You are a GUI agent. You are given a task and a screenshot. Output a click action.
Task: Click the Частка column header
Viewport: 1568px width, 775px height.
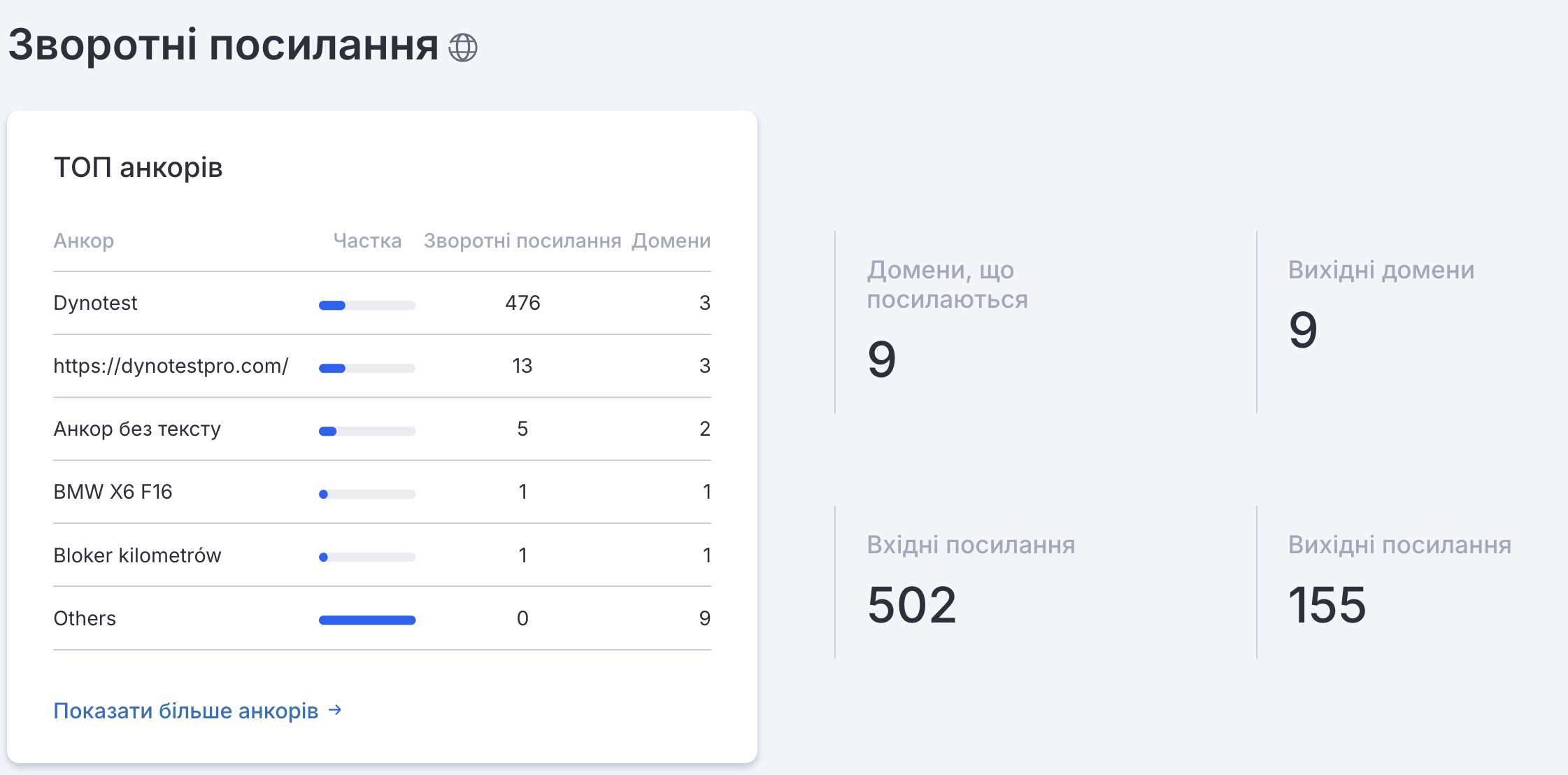click(367, 241)
